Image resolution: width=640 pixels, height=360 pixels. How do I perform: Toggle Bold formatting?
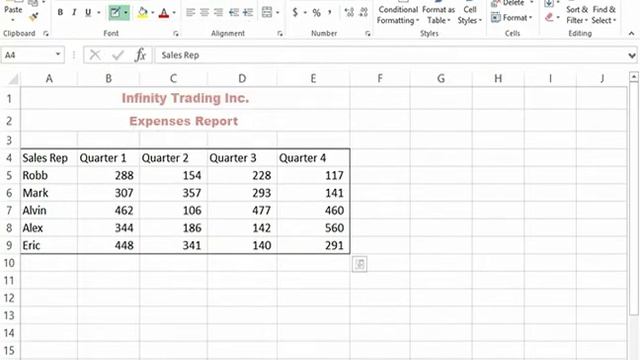tap(60, 13)
